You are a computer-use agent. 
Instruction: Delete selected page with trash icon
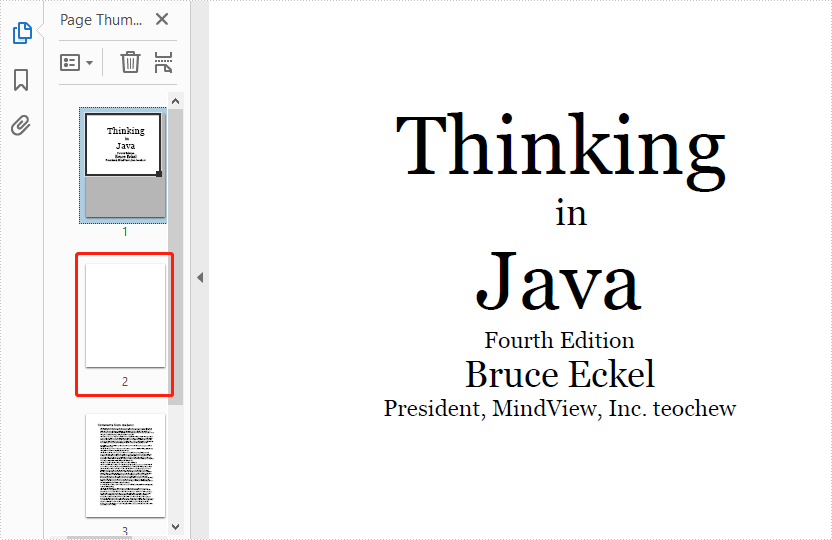(x=130, y=62)
